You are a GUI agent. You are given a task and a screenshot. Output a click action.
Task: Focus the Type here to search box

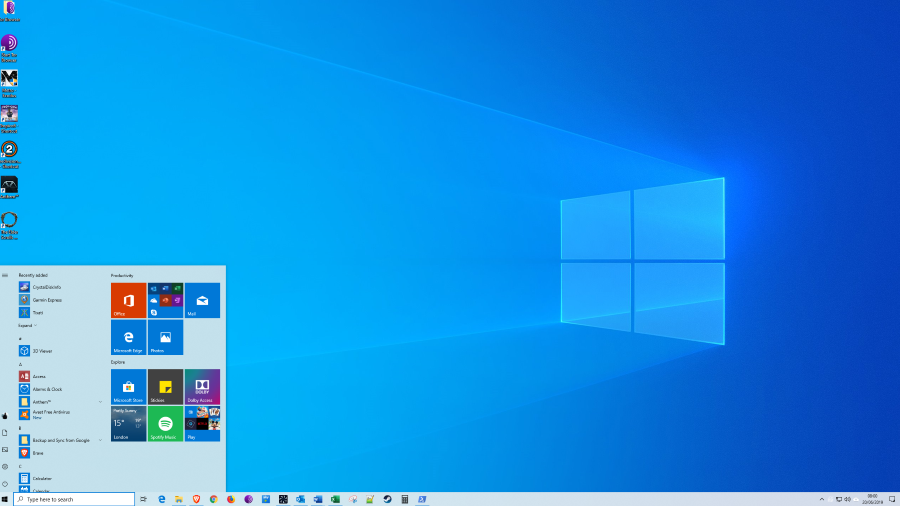click(74, 499)
